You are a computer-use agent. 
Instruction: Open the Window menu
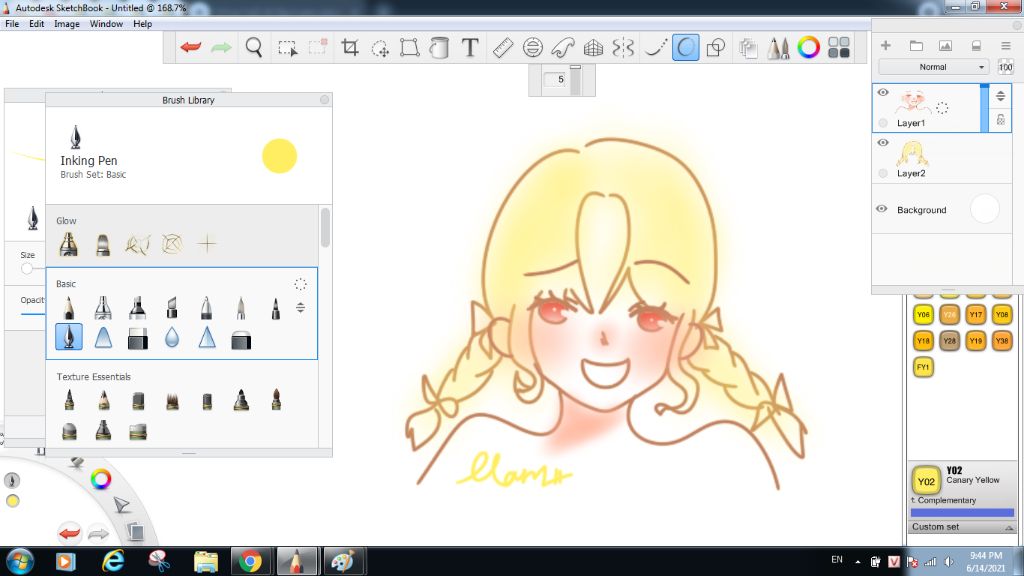pos(106,24)
